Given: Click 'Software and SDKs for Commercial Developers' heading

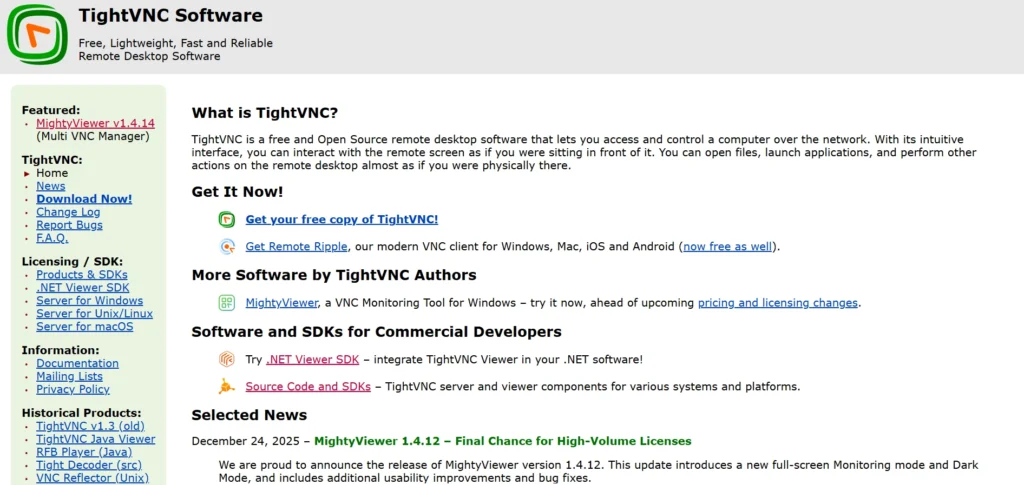Looking at the screenshot, I should pos(376,332).
